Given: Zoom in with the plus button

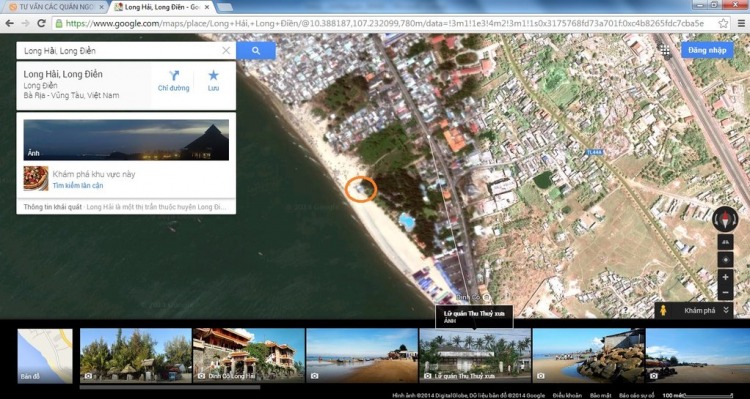Looking at the screenshot, I should (x=725, y=277).
